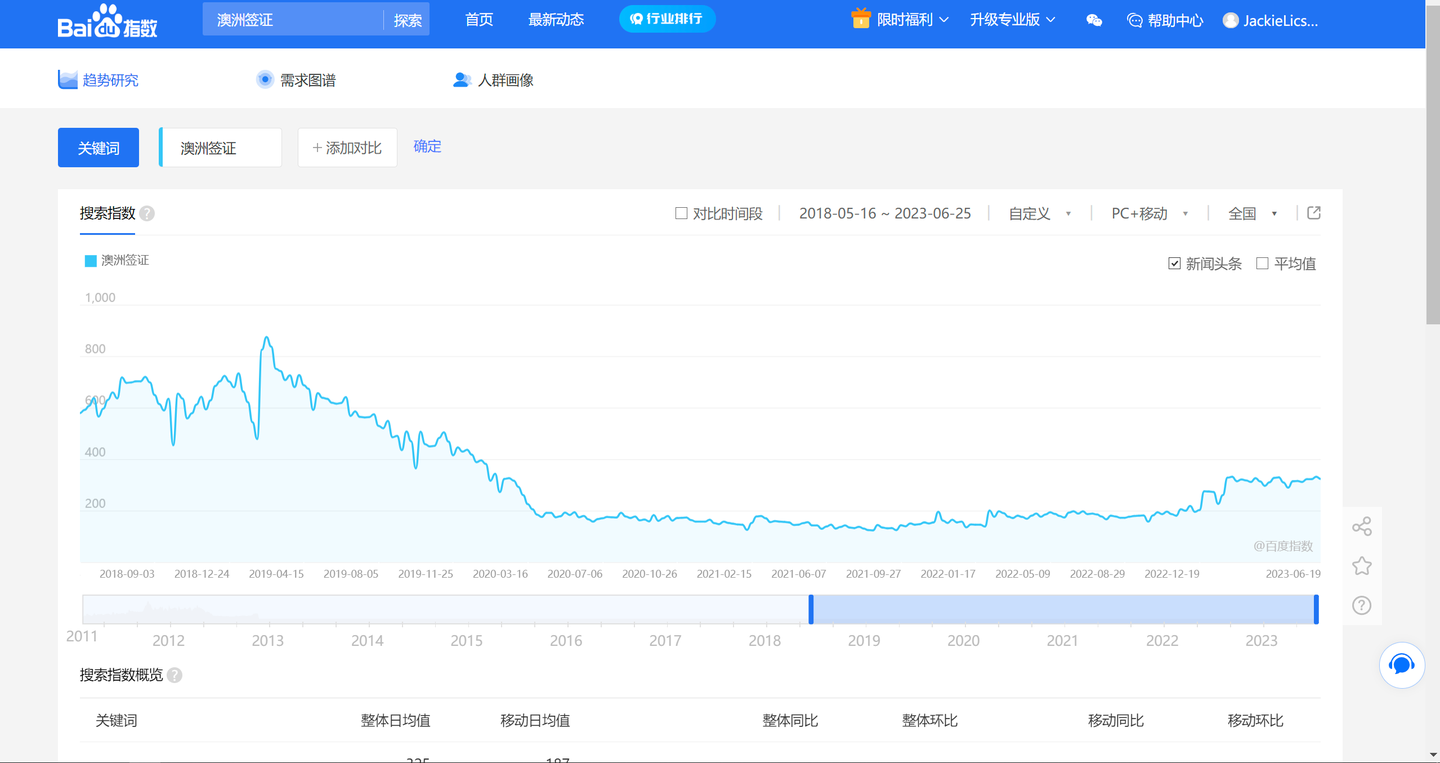The image size is (1440, 763).
Task: Click the 澳洲签证 keyword input field
Action: (x=219, y=146)
